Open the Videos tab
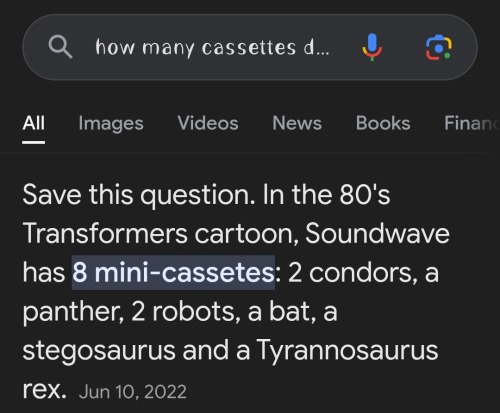Screen dimensions: 500x413 208,123
